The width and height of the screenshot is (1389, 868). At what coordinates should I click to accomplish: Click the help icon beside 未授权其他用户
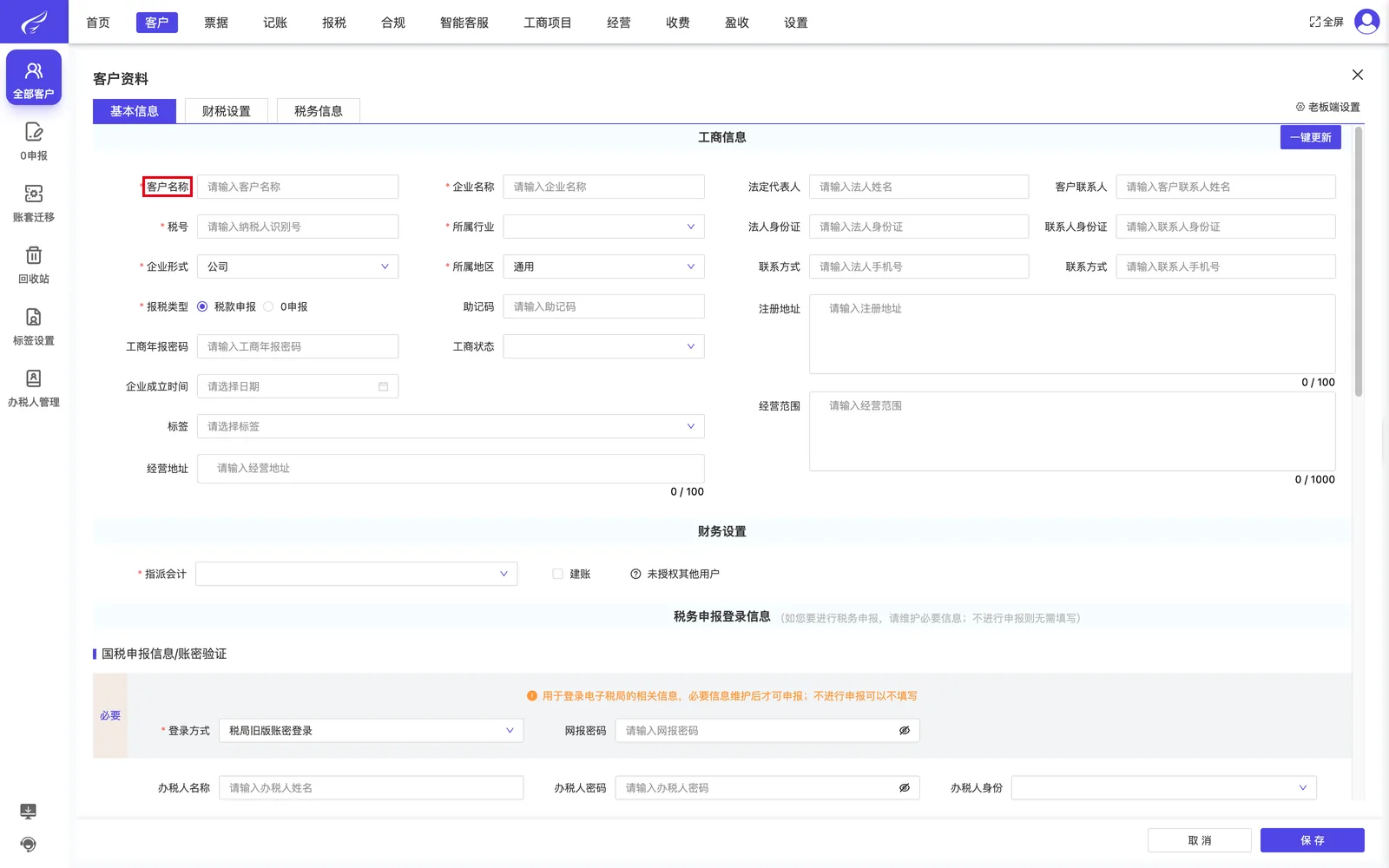[x=635, y=574]
